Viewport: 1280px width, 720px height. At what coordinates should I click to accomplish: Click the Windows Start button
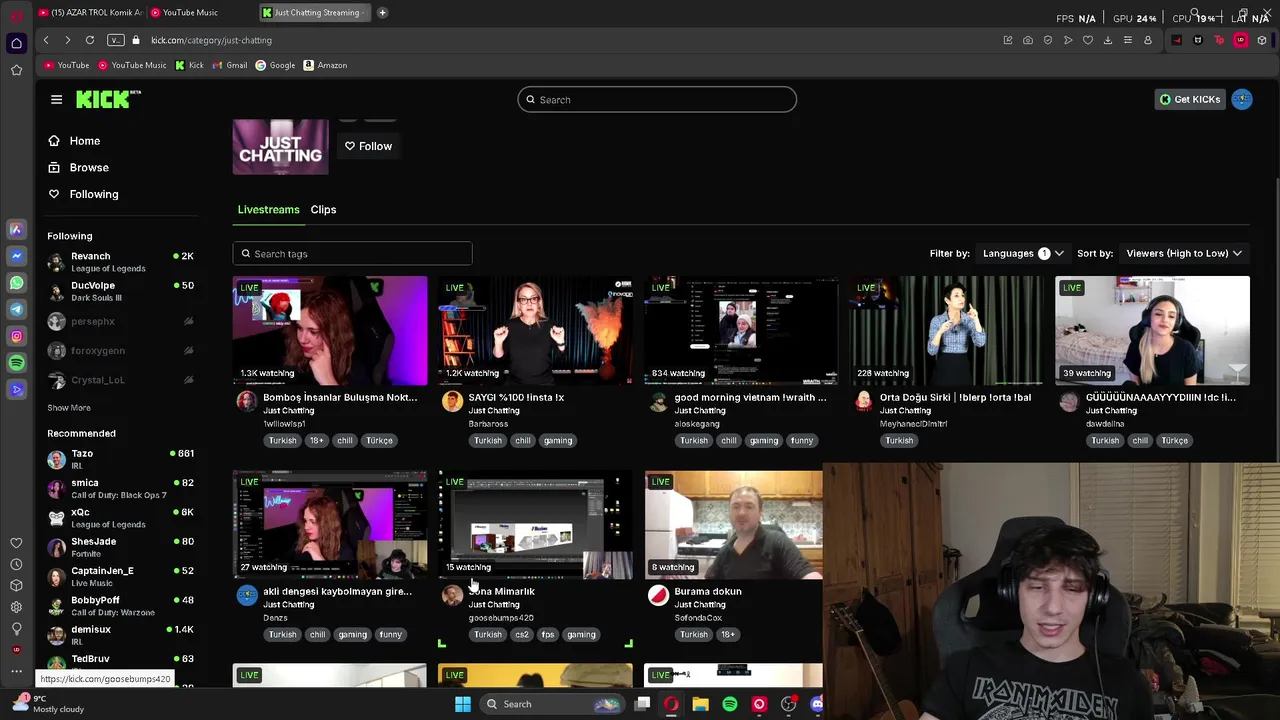pyautogui.click(x=463, y=704)
